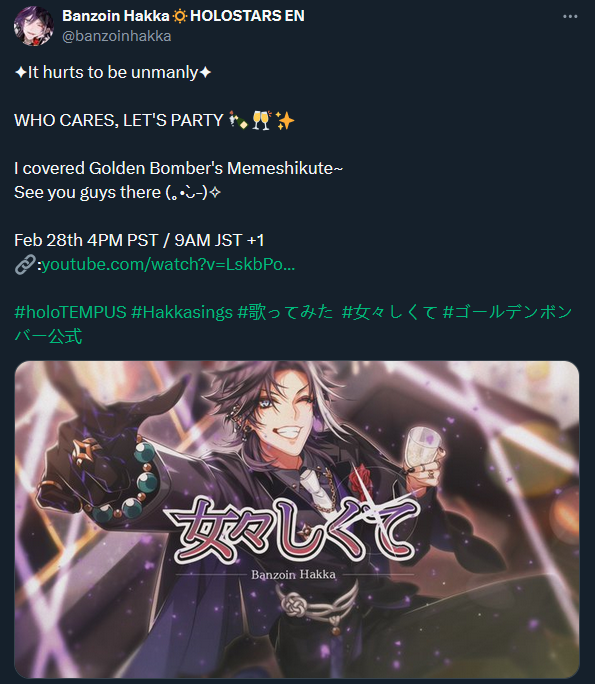Click the champagne bottle emoji

point(238,120)
